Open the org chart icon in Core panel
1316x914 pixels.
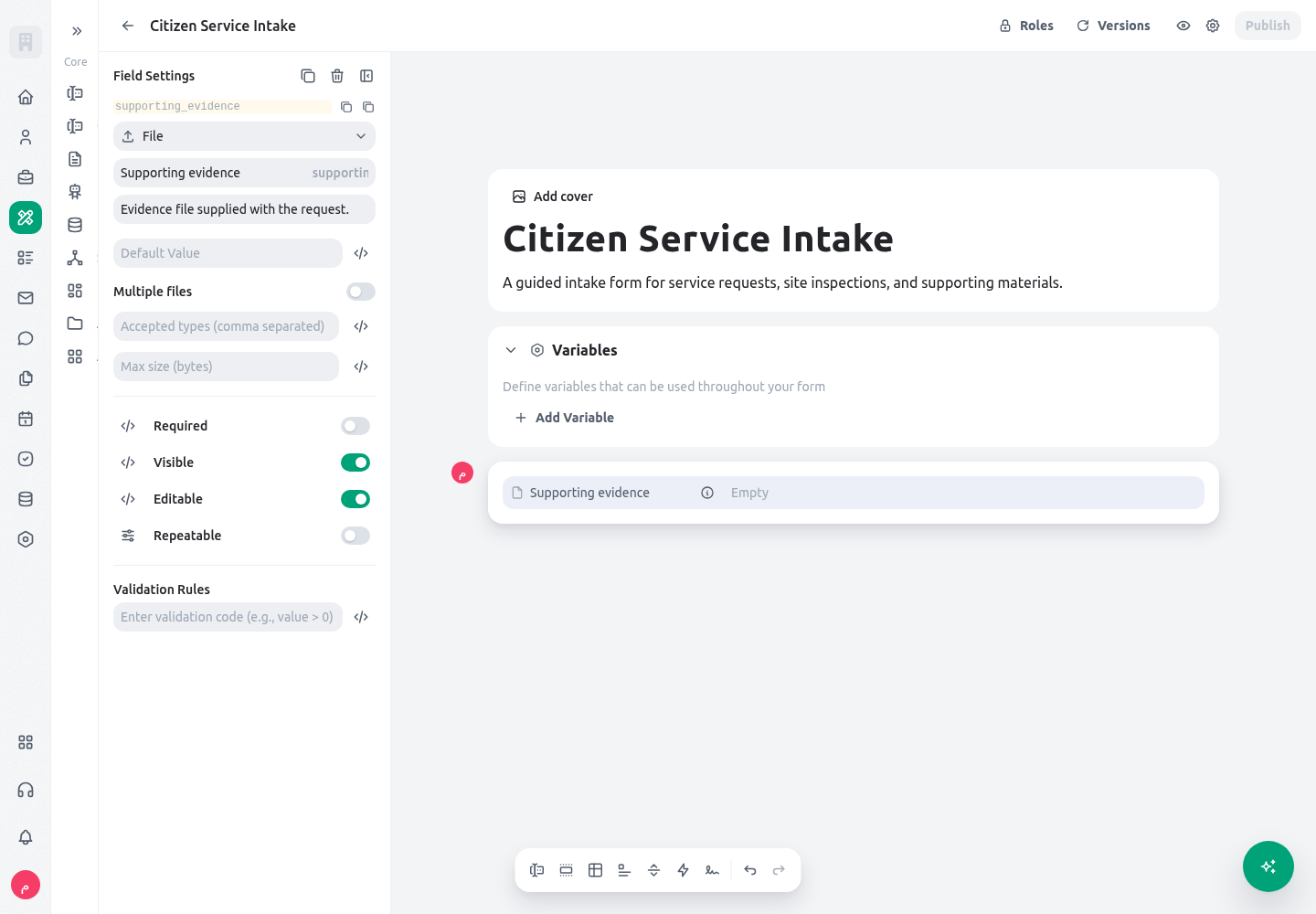(75, 258)
